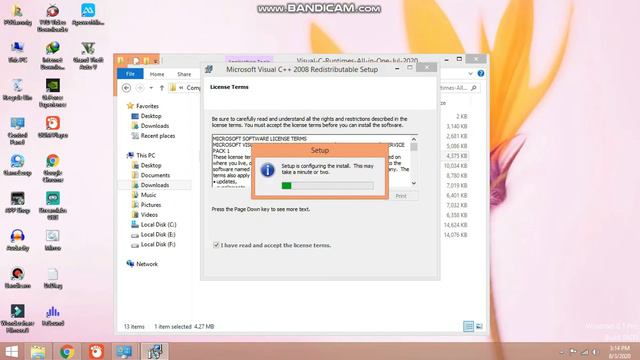Open the File tab in Explorer
The width and height of the screenshot is (640, 360).
coord(130,74)
